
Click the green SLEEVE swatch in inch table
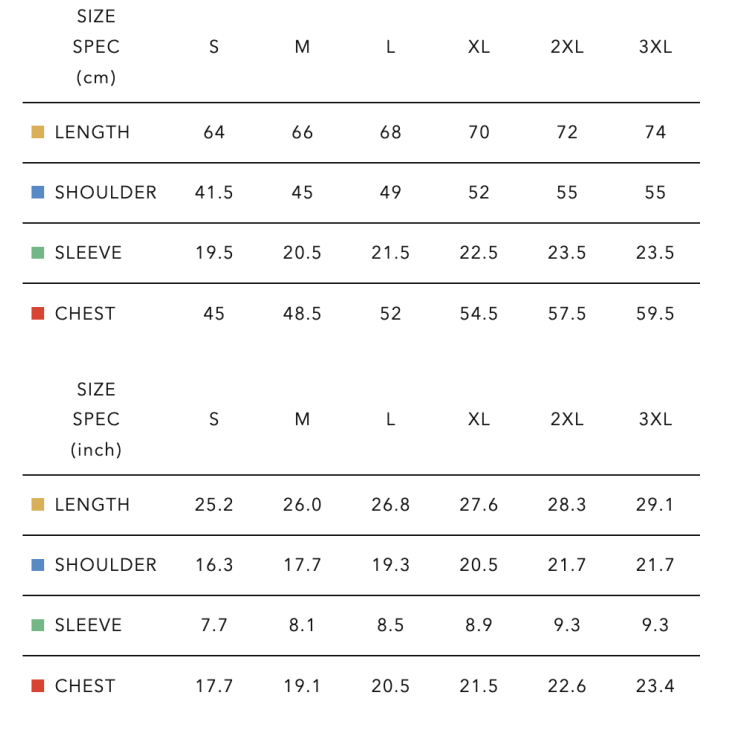click(38, 625)
